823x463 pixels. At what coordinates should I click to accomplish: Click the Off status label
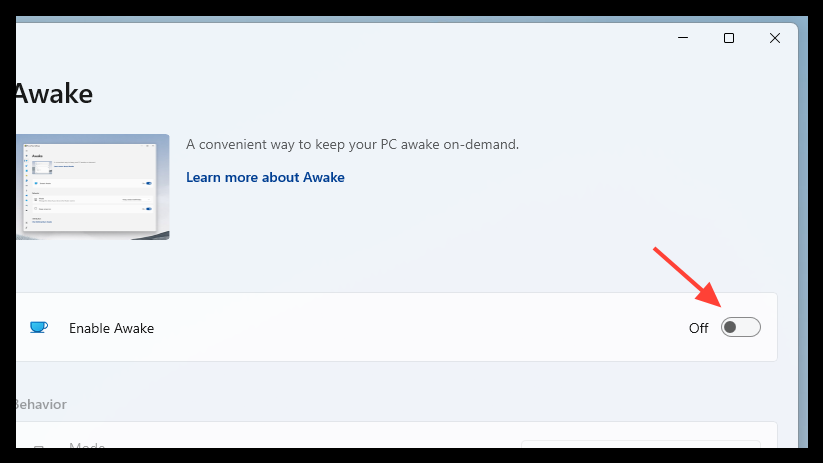(698, 328)
